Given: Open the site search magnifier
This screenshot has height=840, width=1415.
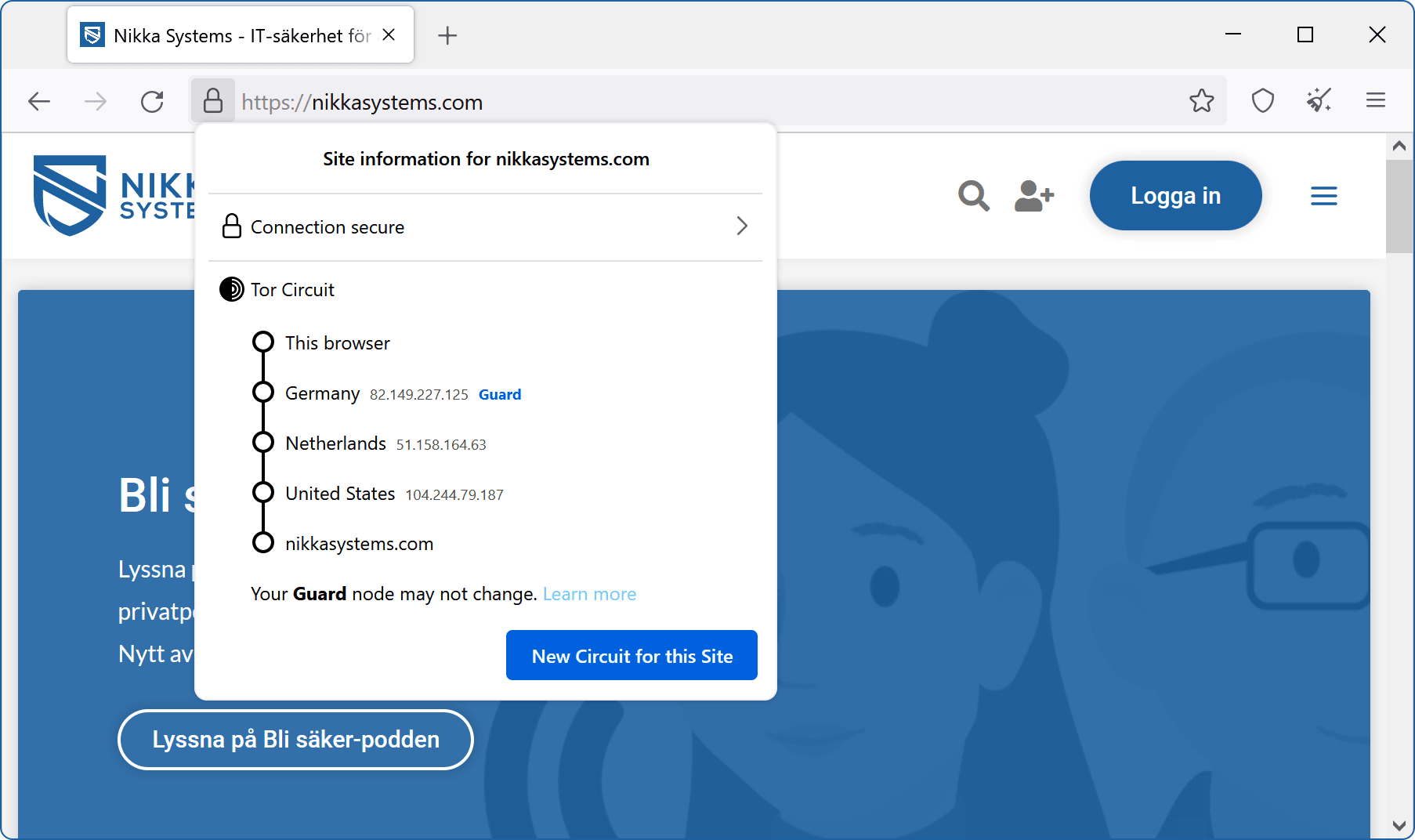Looking at the screenshot, I should [x=974, y=196].
